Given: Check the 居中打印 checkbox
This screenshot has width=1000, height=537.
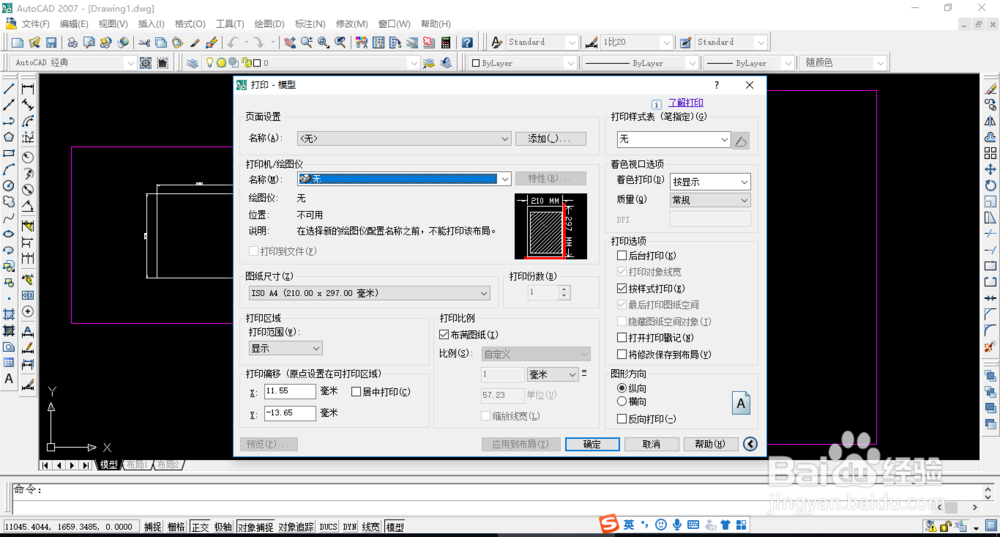Looking at the screenshot, I should coord(356,392).
